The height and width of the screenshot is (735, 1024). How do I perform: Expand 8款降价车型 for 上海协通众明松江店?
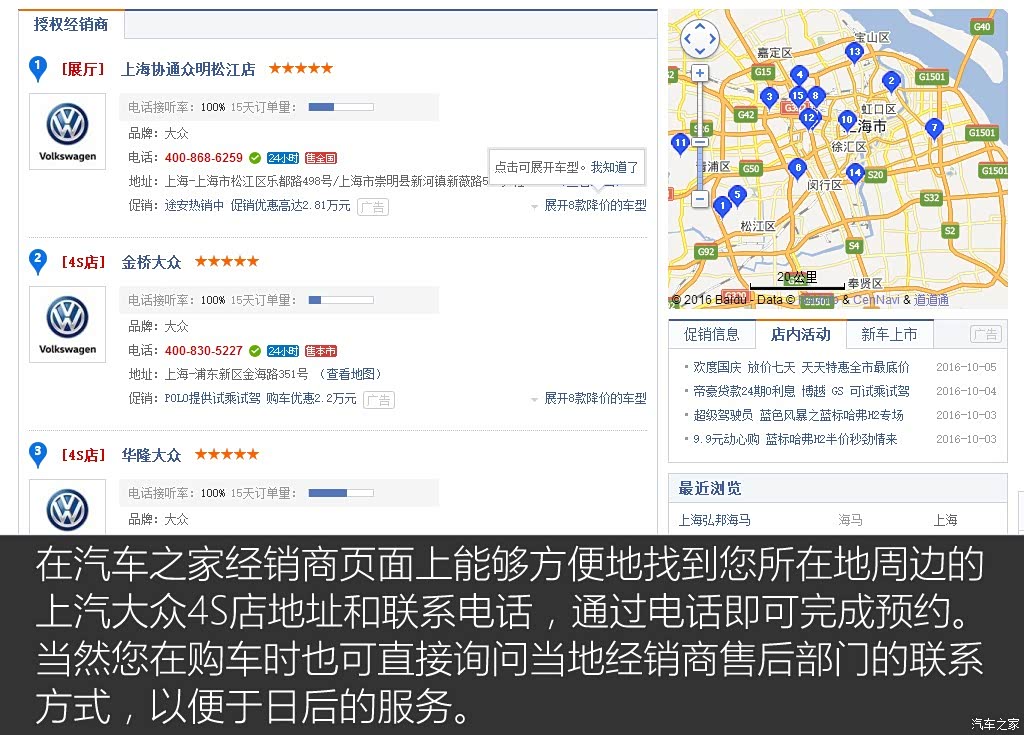tap(589, 205)
